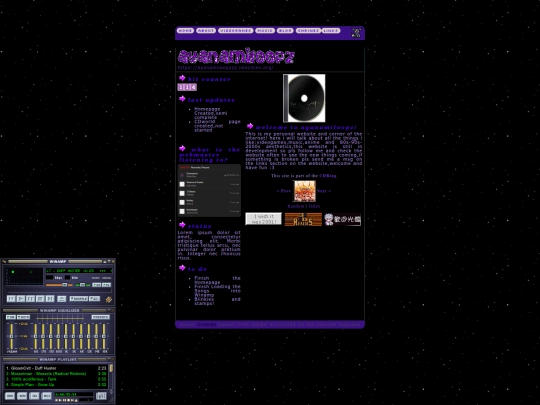Click webring Next link

coord(324,191)
